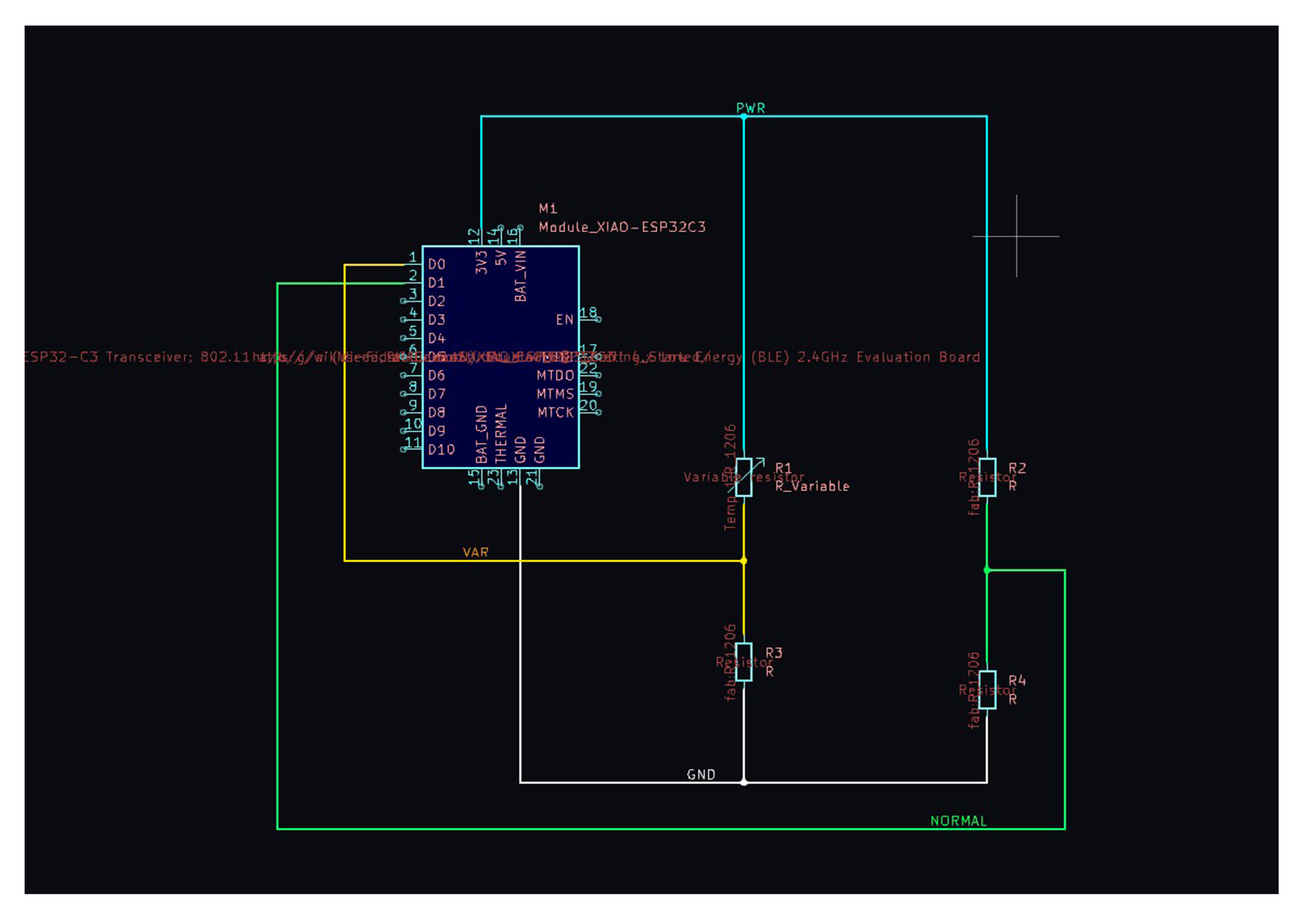The height and width of the screenshot is (924, 1307).
Task: Click the D7 pin label
Action: (x=437, y=394)
